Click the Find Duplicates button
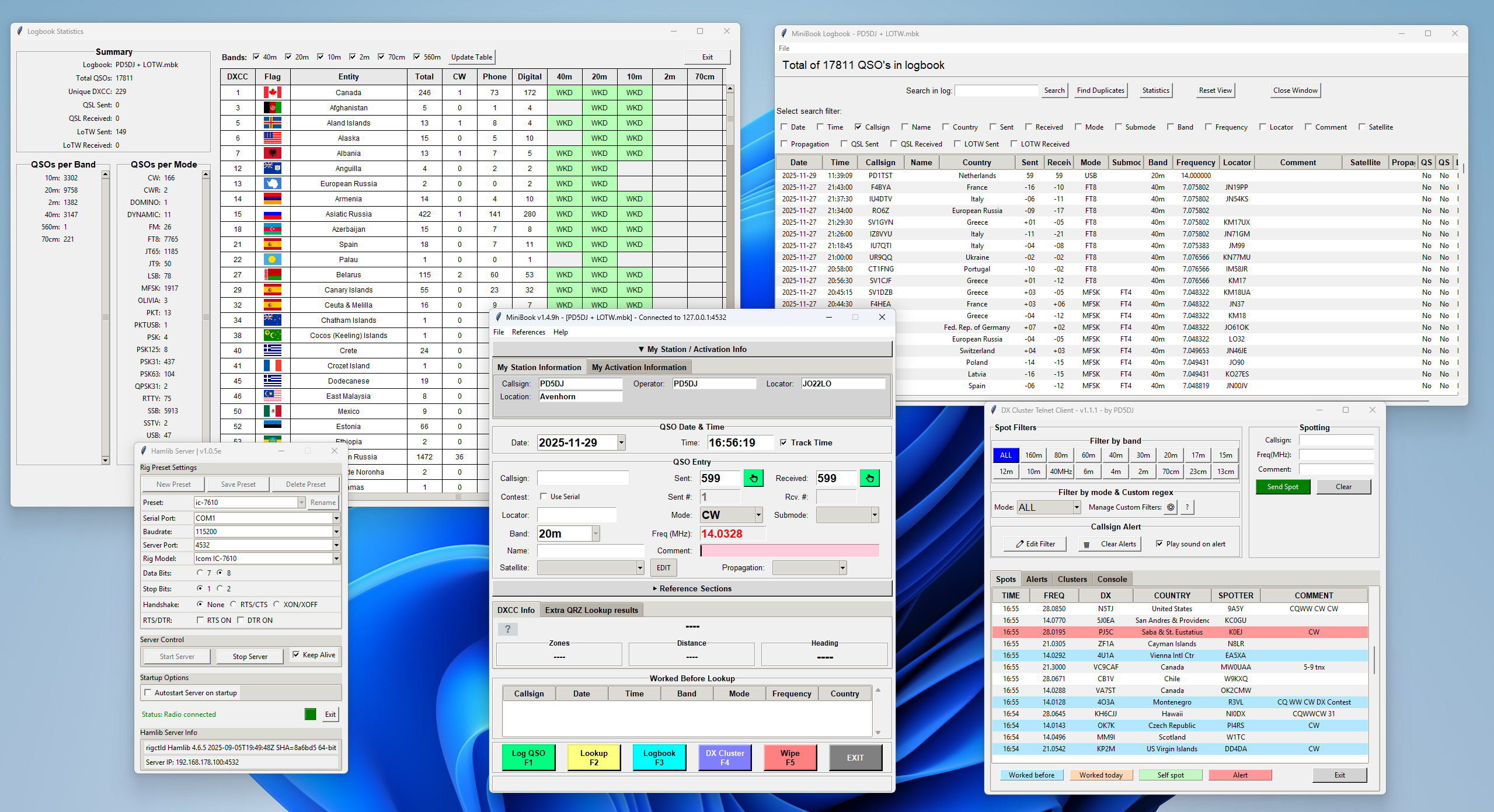This screenshot has width=1494, height=812. click(x=1100, y=90)
